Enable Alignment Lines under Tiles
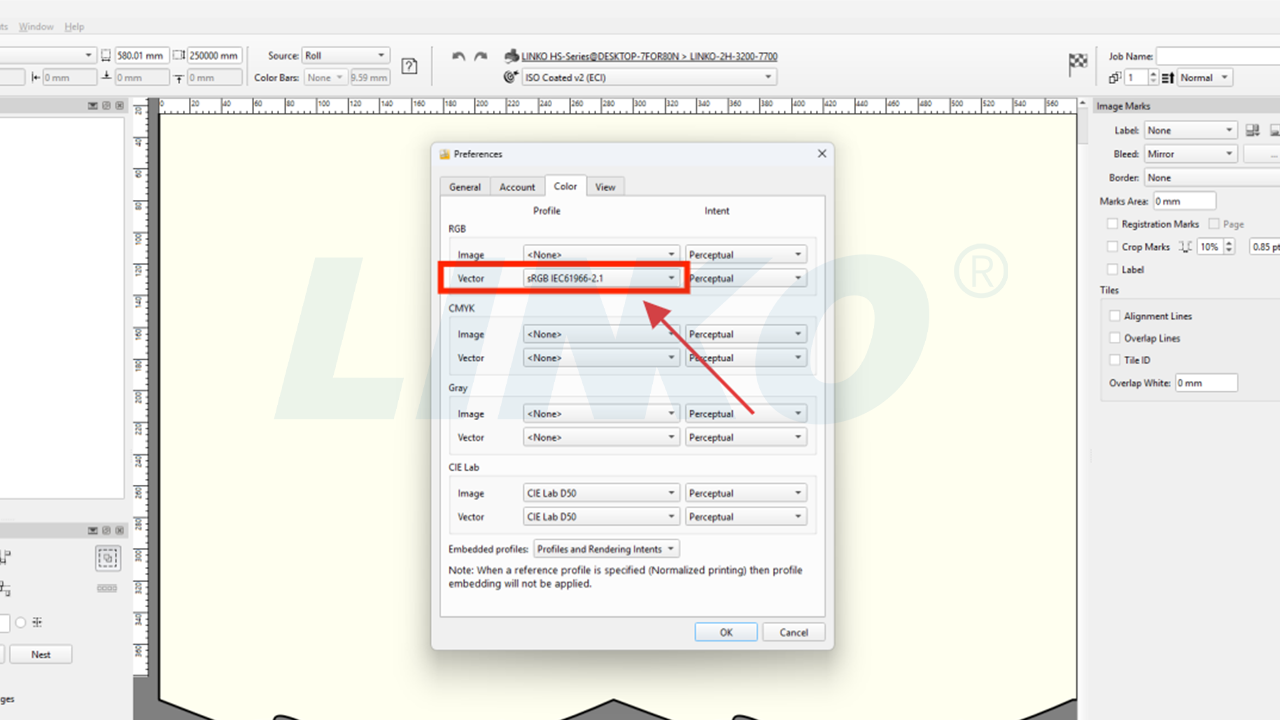1280x720 pixels. point(1115,316)
